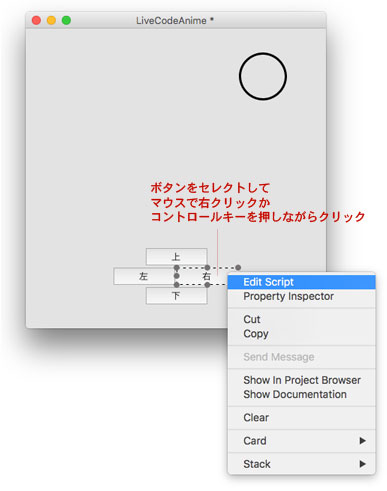Select Copy in the context menu
387x491 pixels.
(x=301, y=334)
